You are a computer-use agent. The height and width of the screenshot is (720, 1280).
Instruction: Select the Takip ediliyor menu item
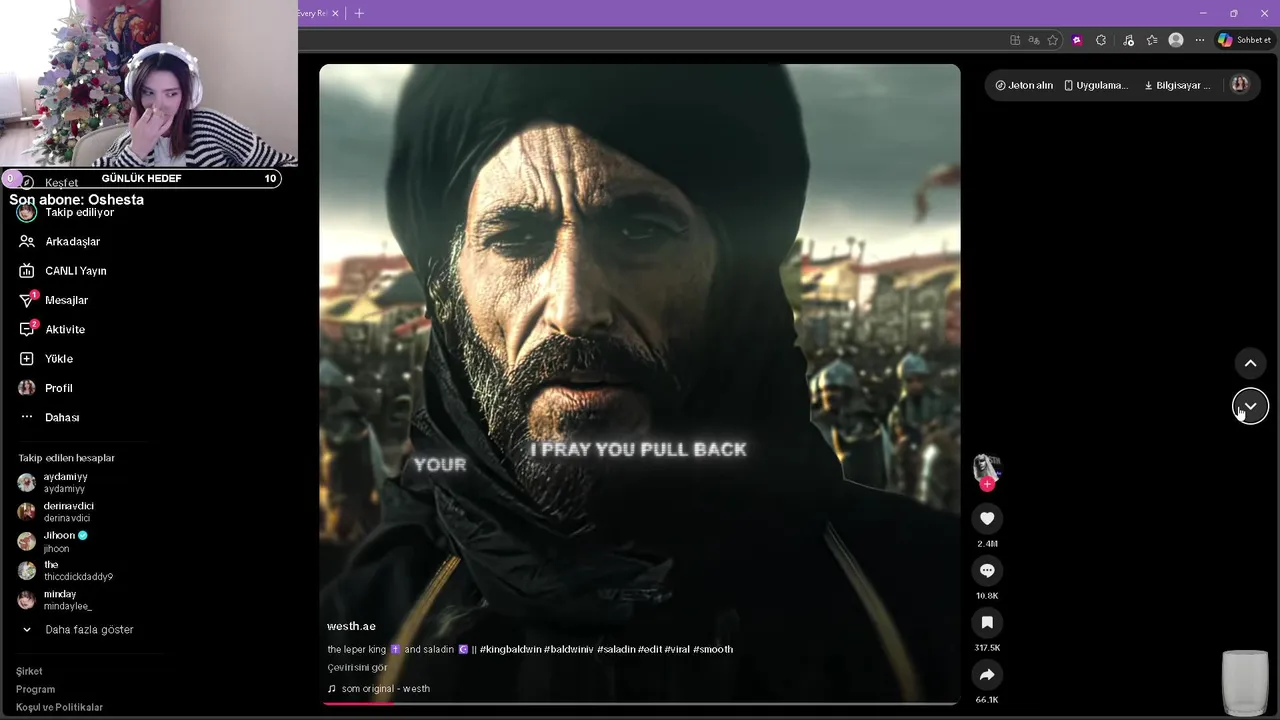coord(79,212)
